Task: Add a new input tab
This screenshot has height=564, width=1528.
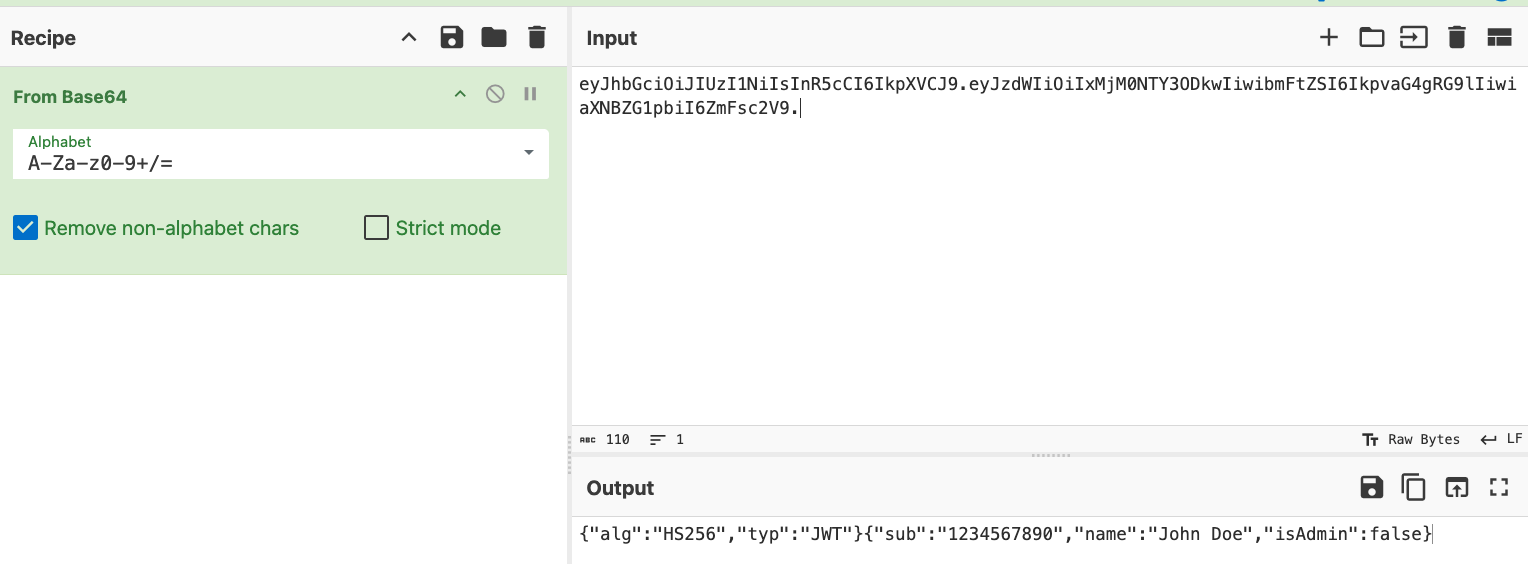Action: click(x=1328, y=38)
